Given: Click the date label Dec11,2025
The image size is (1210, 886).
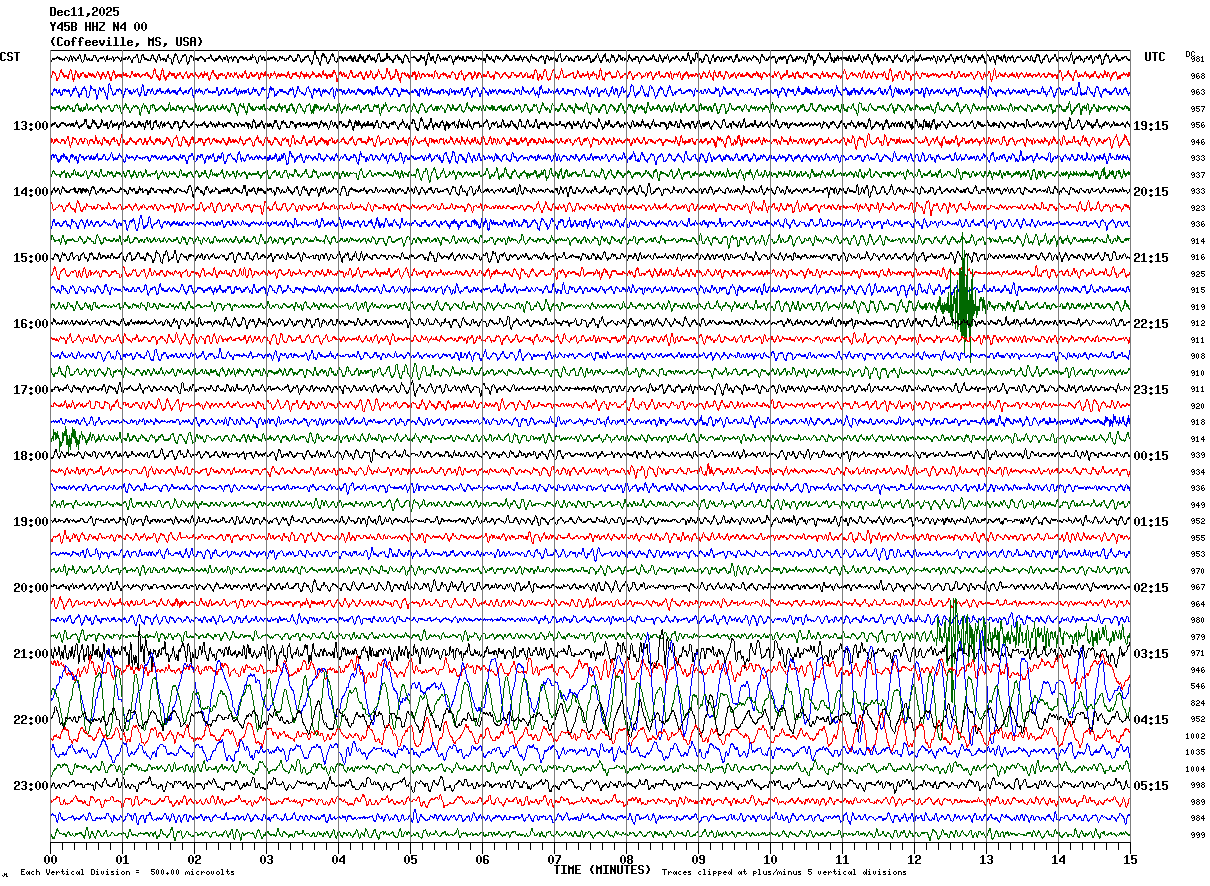Looking at the screenshot, I should point(84,12).
